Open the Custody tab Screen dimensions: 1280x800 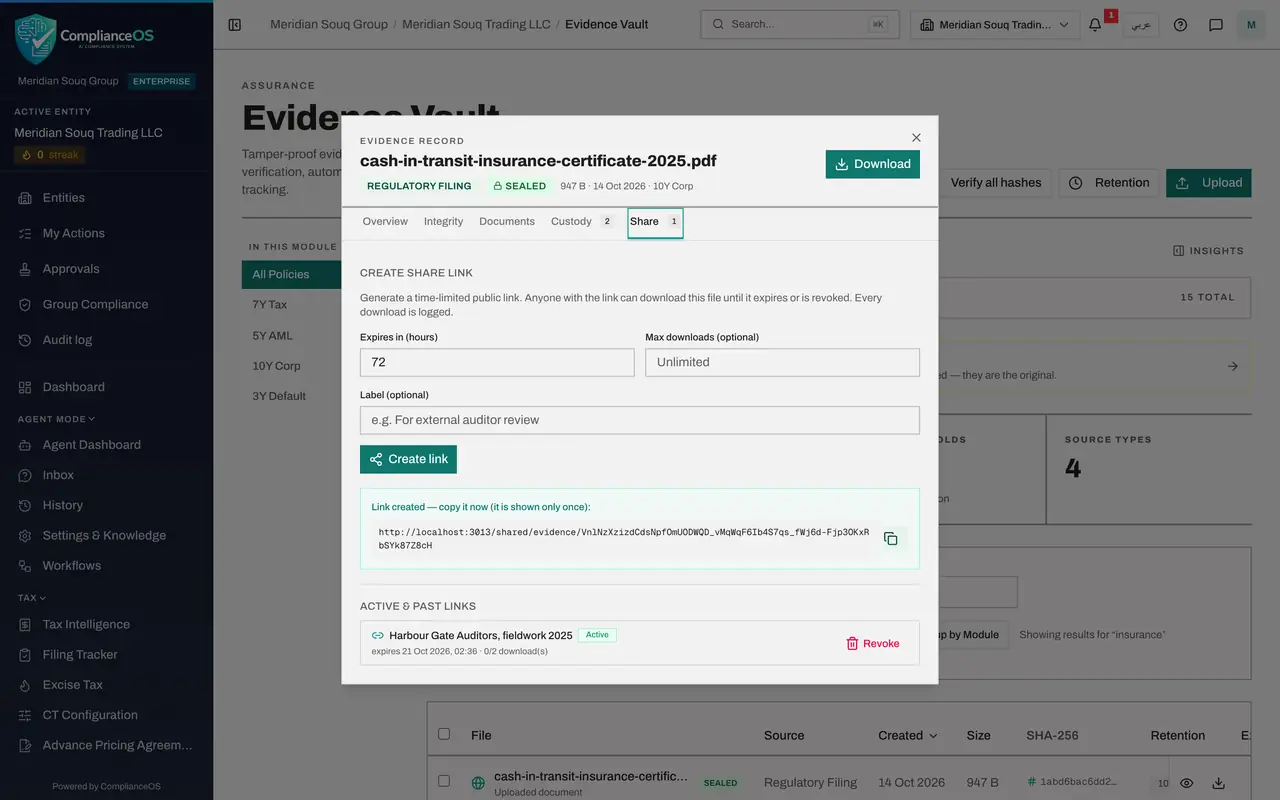click(582, 221)
